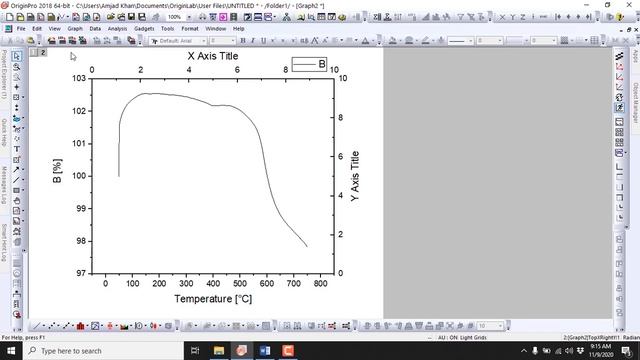The width and height of the screenshot is (640, 360).
Task: Click the Save Project icon
Action: [x=131, y=17]
